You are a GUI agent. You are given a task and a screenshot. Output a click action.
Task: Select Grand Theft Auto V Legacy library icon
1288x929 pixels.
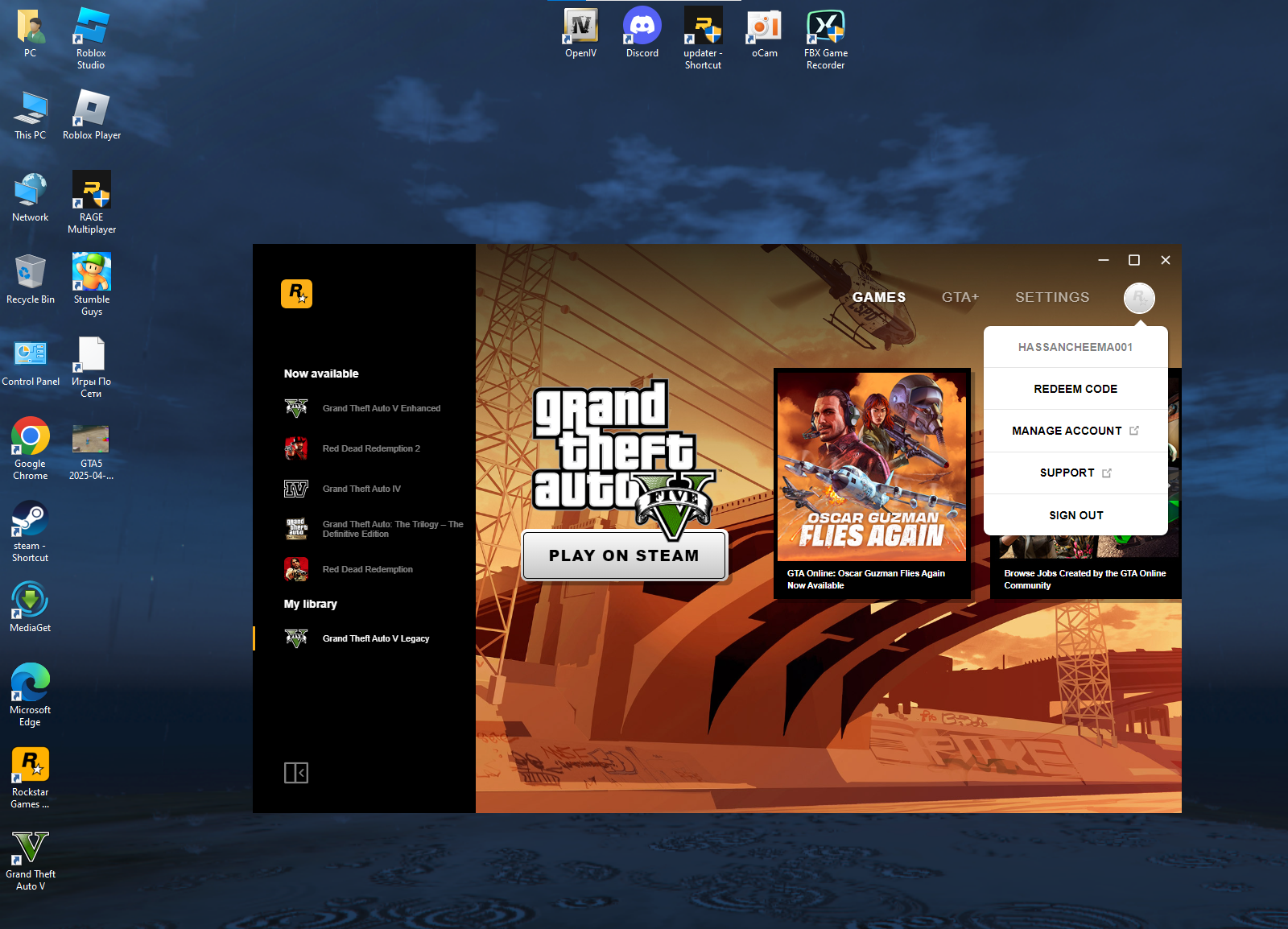296,638
